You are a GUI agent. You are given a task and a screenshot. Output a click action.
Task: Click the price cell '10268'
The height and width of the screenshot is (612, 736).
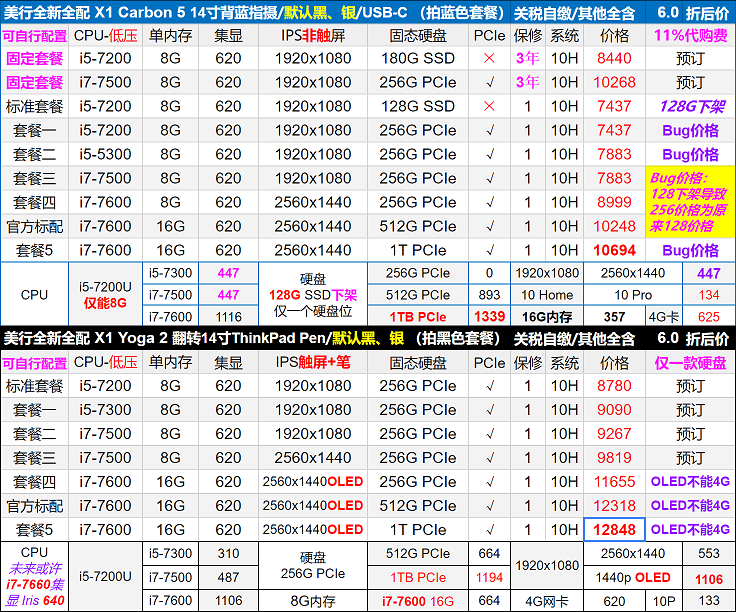click(x=614, y=82)
